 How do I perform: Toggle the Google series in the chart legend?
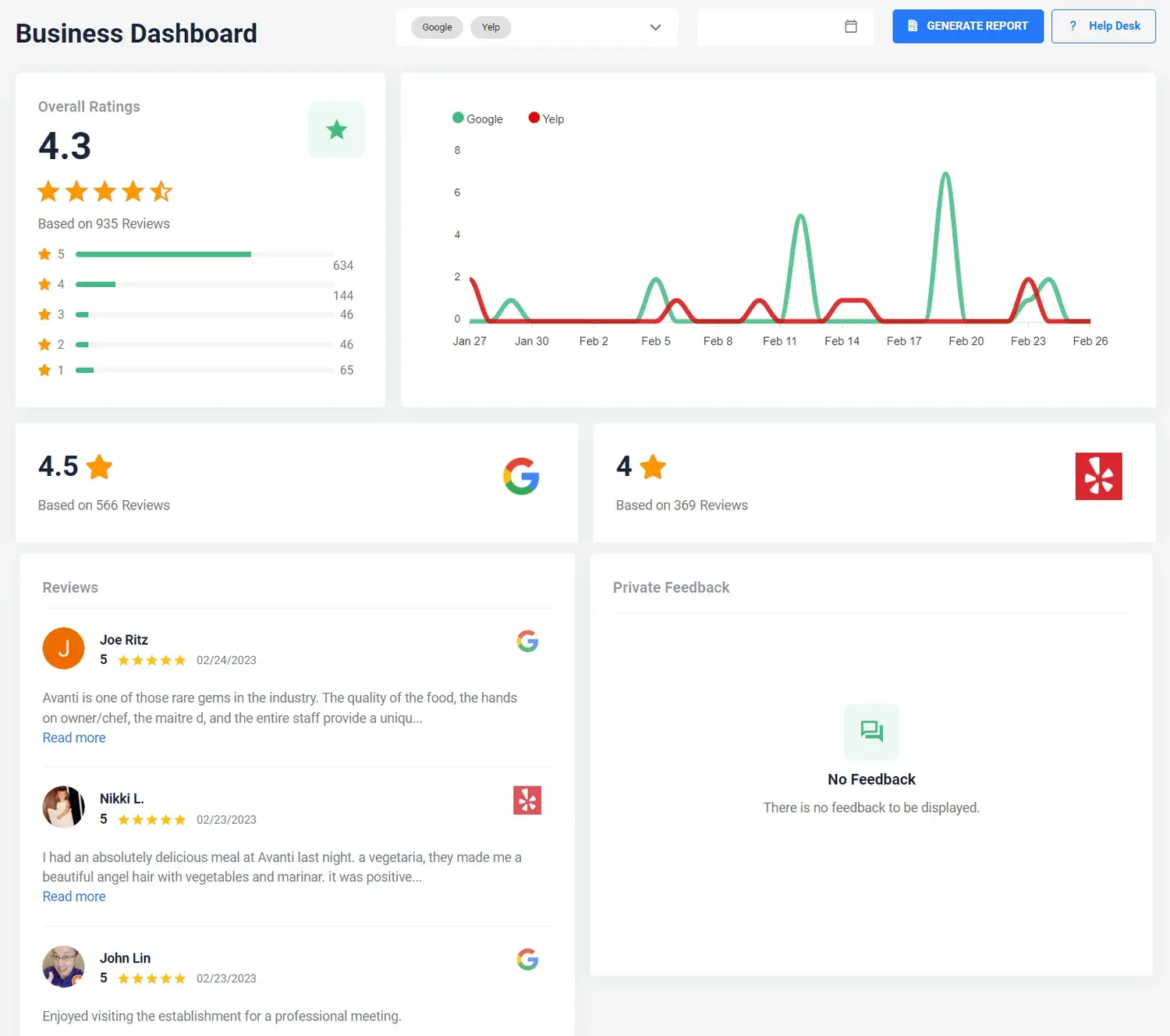coord(477,119)
